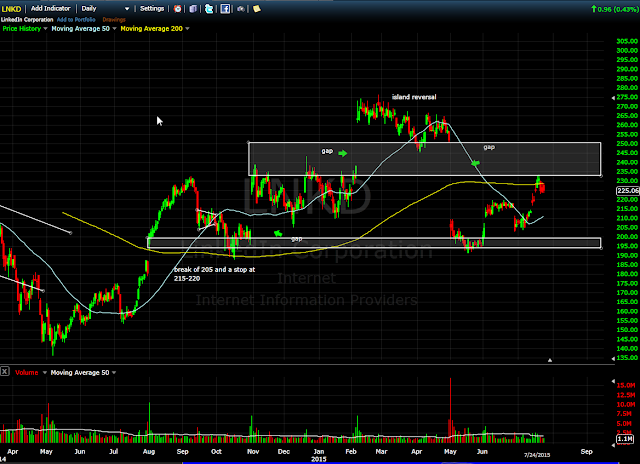Open the yellow sticky note icon
The width and height of the screenshot is (640, 464).
257,9
